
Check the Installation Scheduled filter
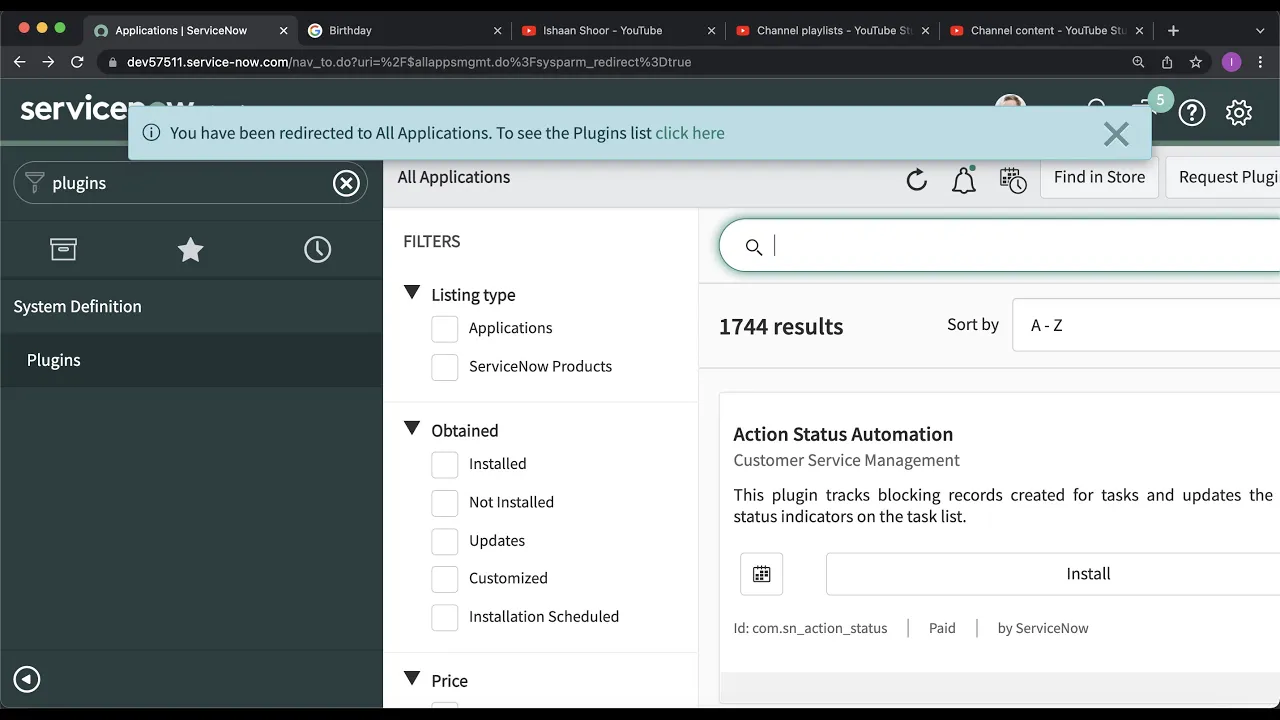pos(445,617)
